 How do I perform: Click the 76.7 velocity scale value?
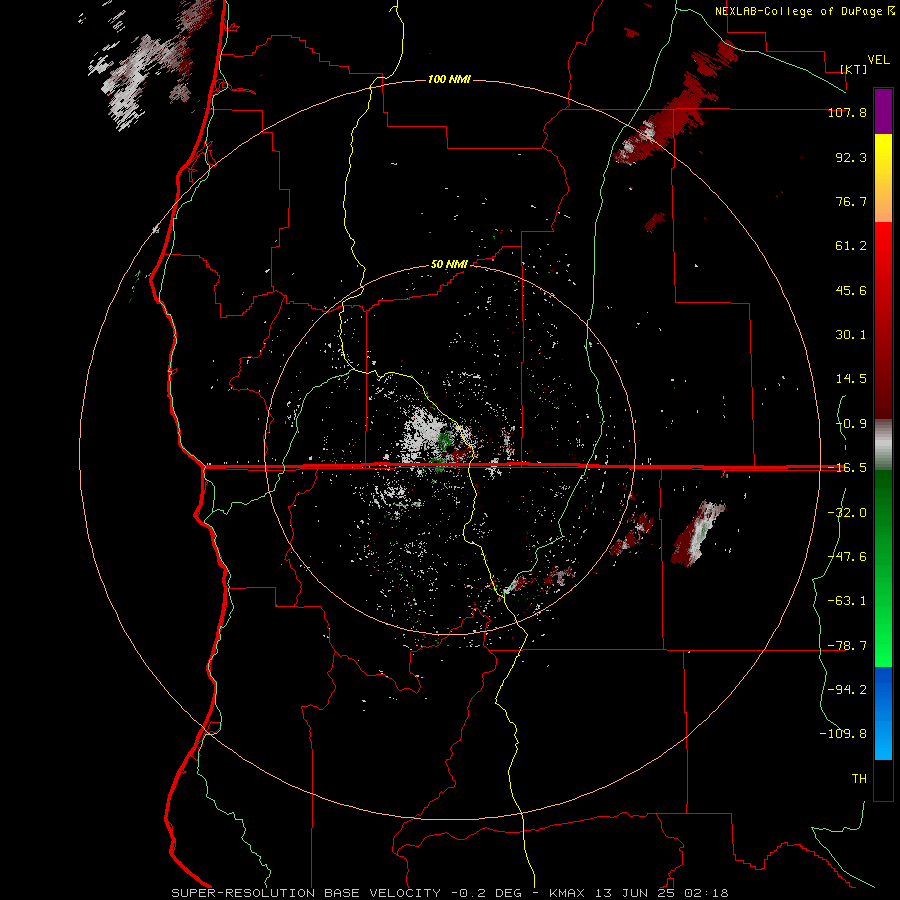pos(851,201)
